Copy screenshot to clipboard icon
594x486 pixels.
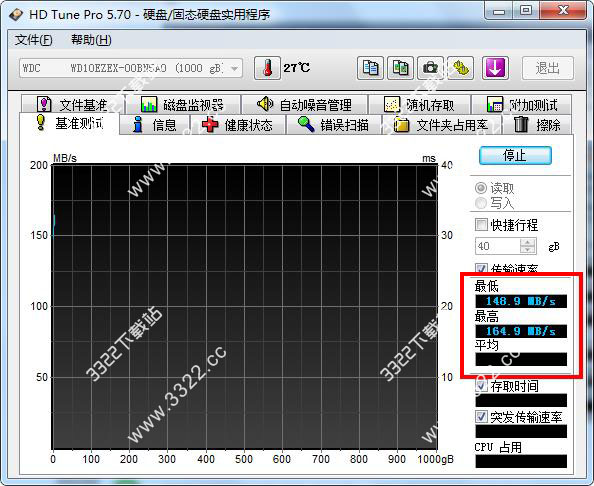click(x=400, y=68)
